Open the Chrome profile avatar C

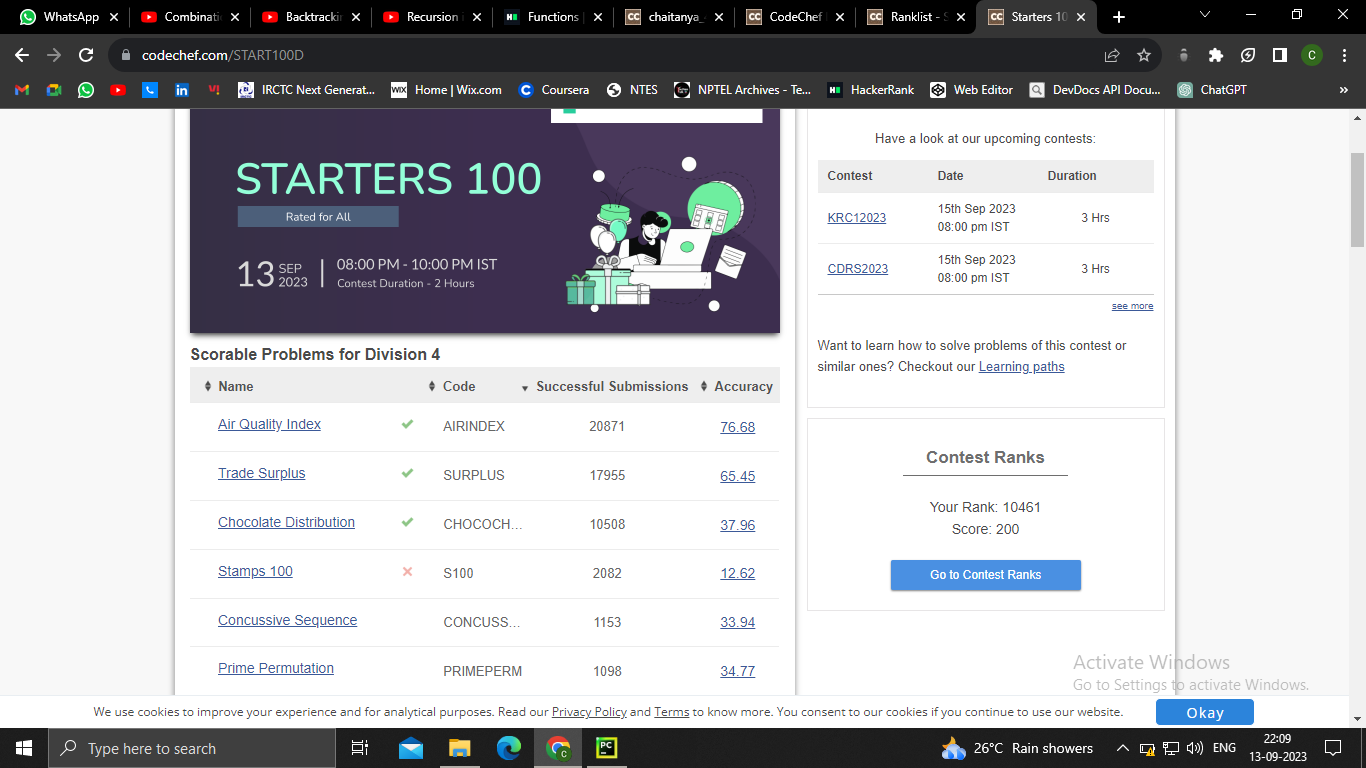click(1311, 55)
